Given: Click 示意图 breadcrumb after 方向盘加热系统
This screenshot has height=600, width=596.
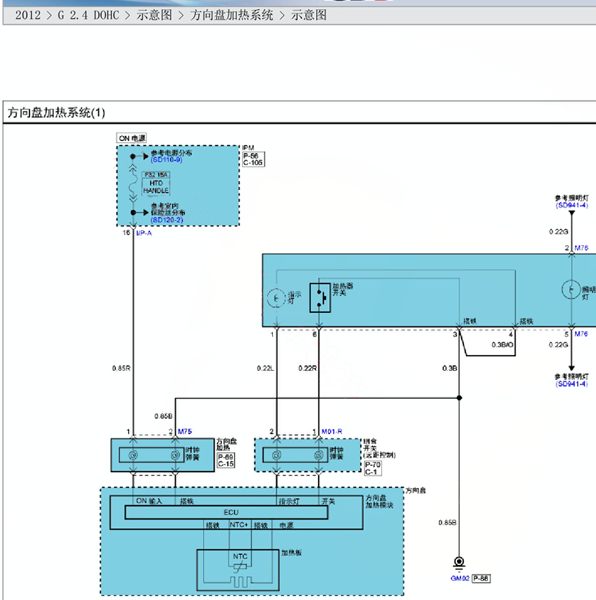Looking at the screenshot, I should (x=309, y=15).
